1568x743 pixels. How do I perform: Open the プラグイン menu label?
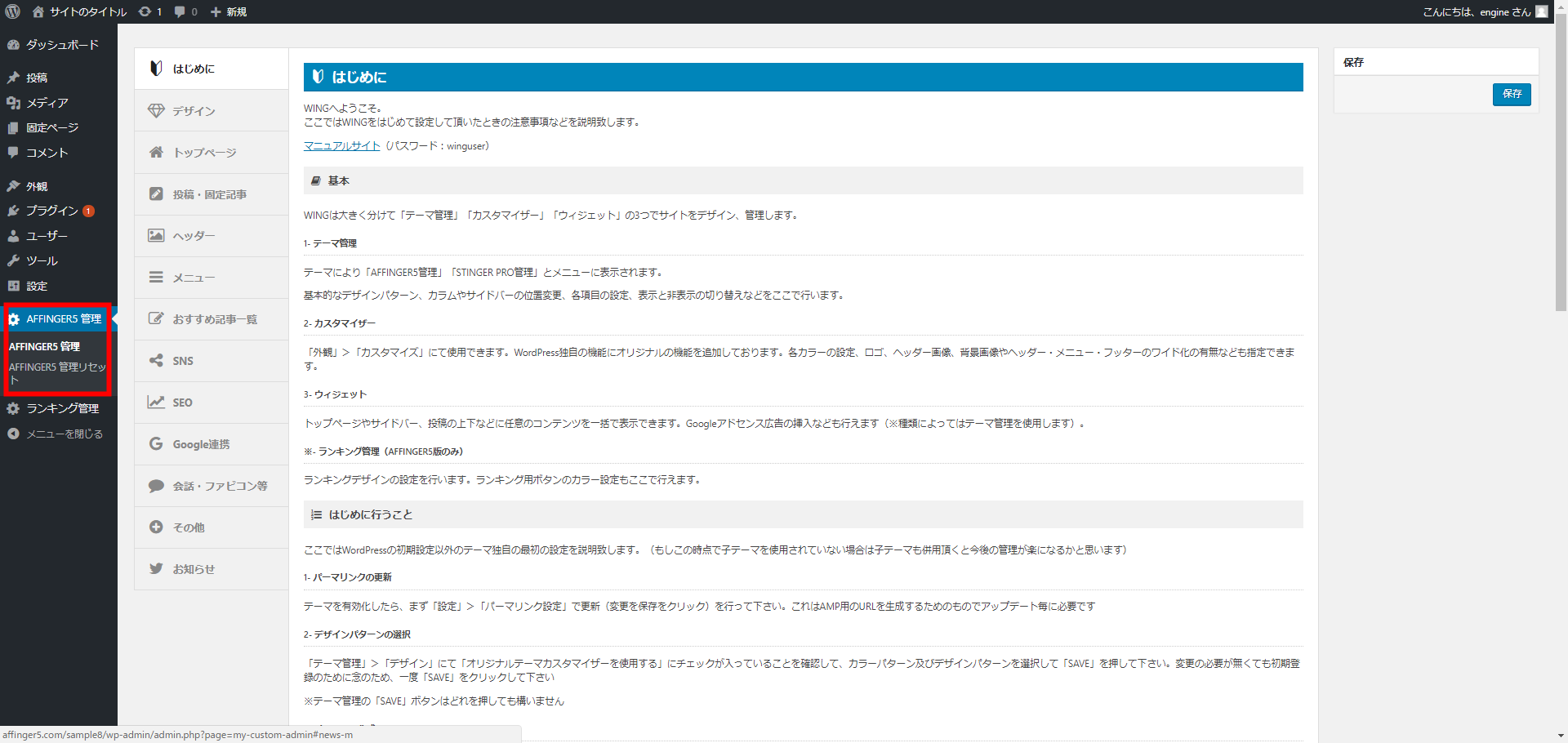click(52, 211)
